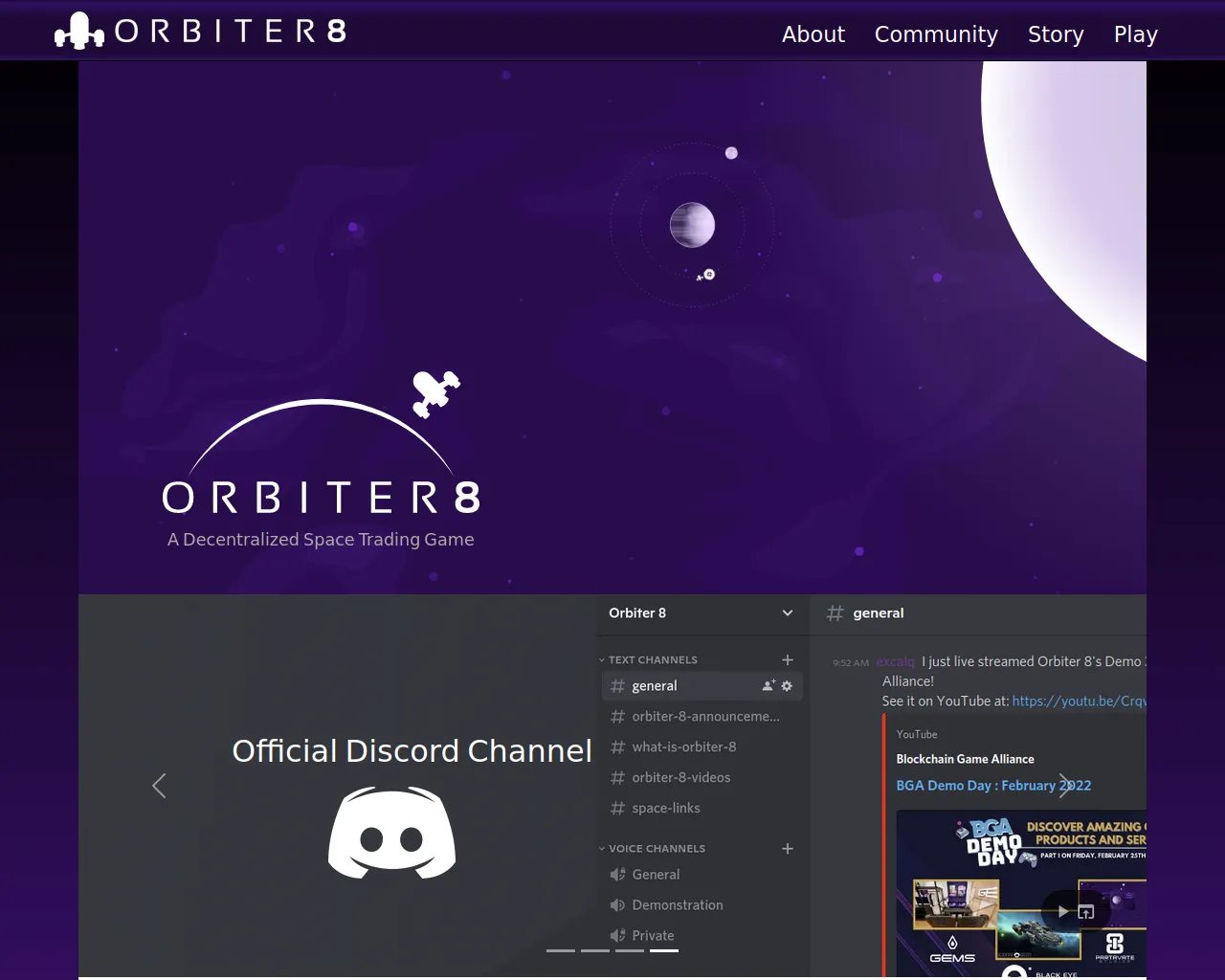Click the Discord logo icon
This screenshot has width=1225, height=980.
(391, 833)
